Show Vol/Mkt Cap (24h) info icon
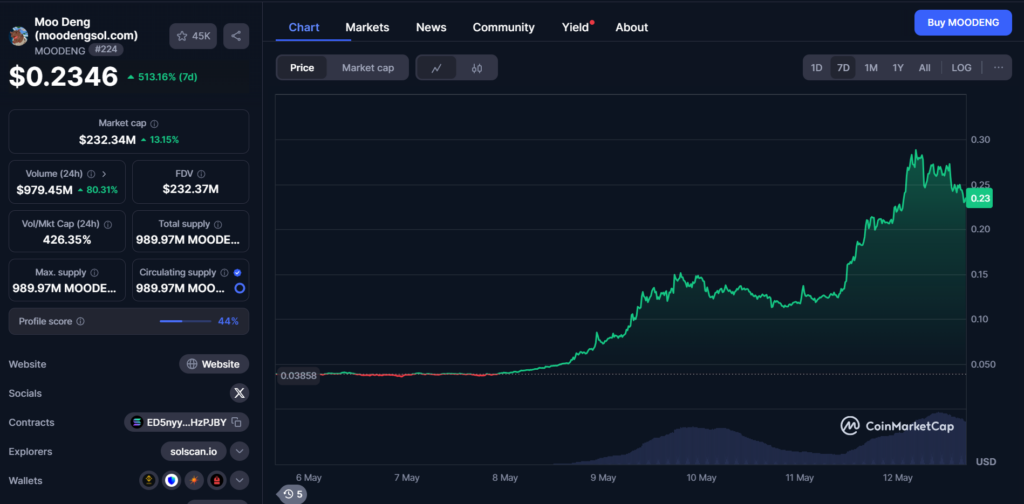Screen dimensions: 1024x504 108,224
